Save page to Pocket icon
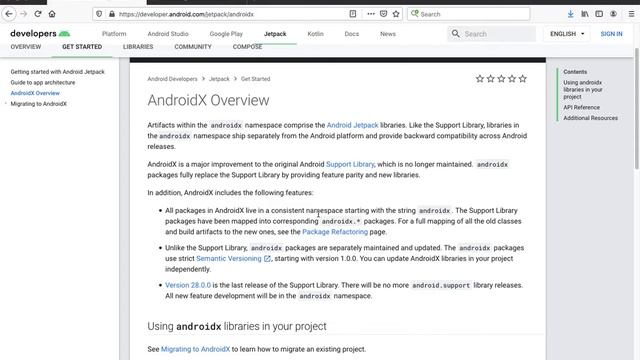The width and height of the screenshot is (640, 360). point(383,14)
